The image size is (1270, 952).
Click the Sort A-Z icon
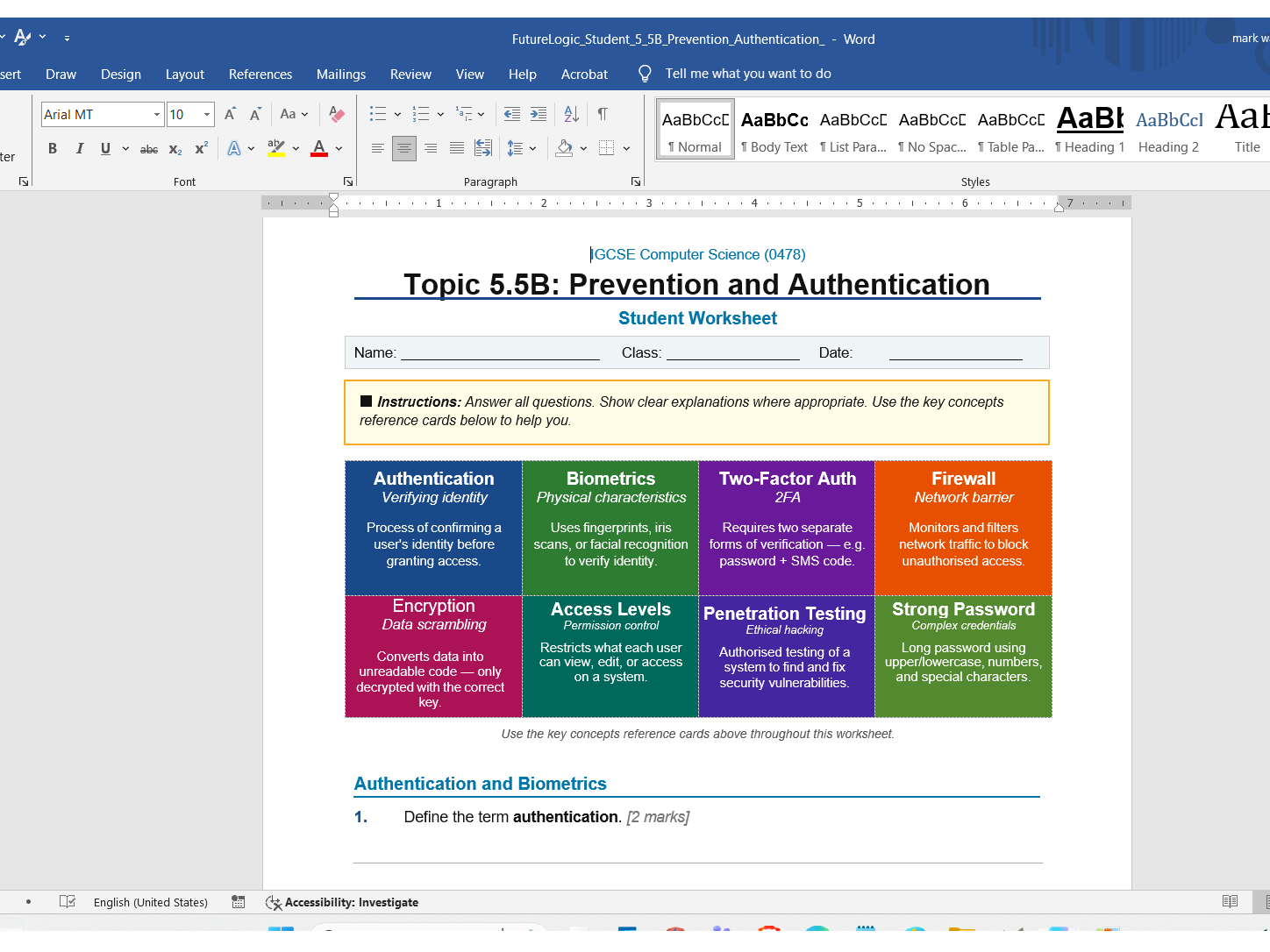tap(572, 114)
